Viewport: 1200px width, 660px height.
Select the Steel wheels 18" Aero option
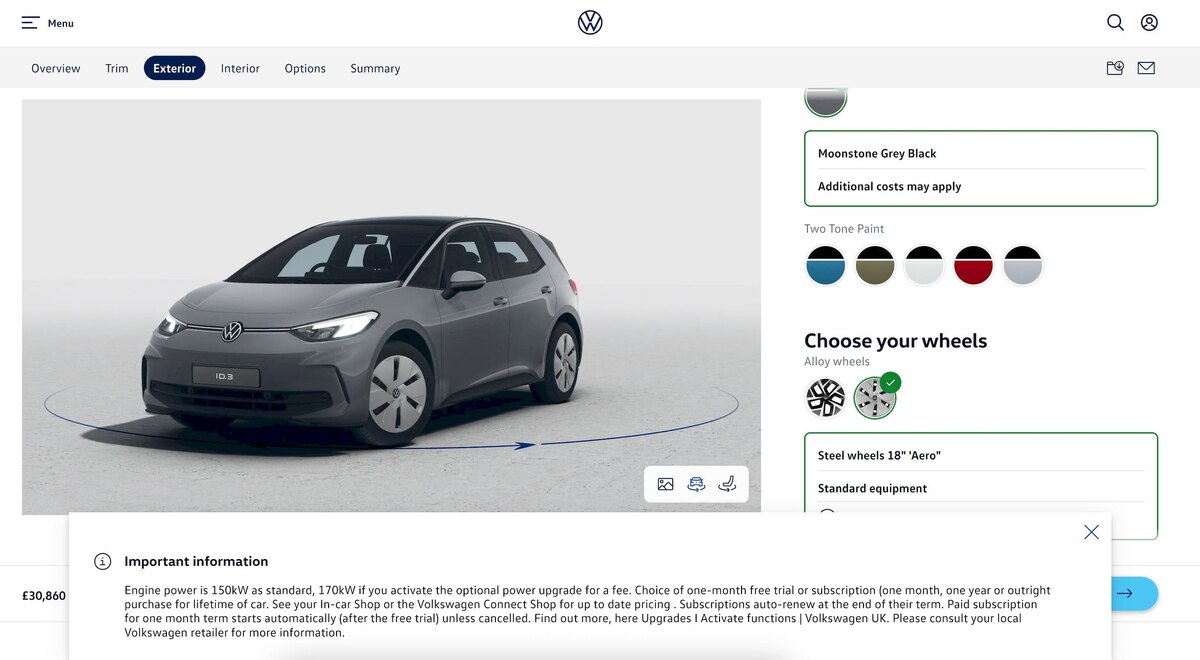pyautogui.click(x=874, y=397)
